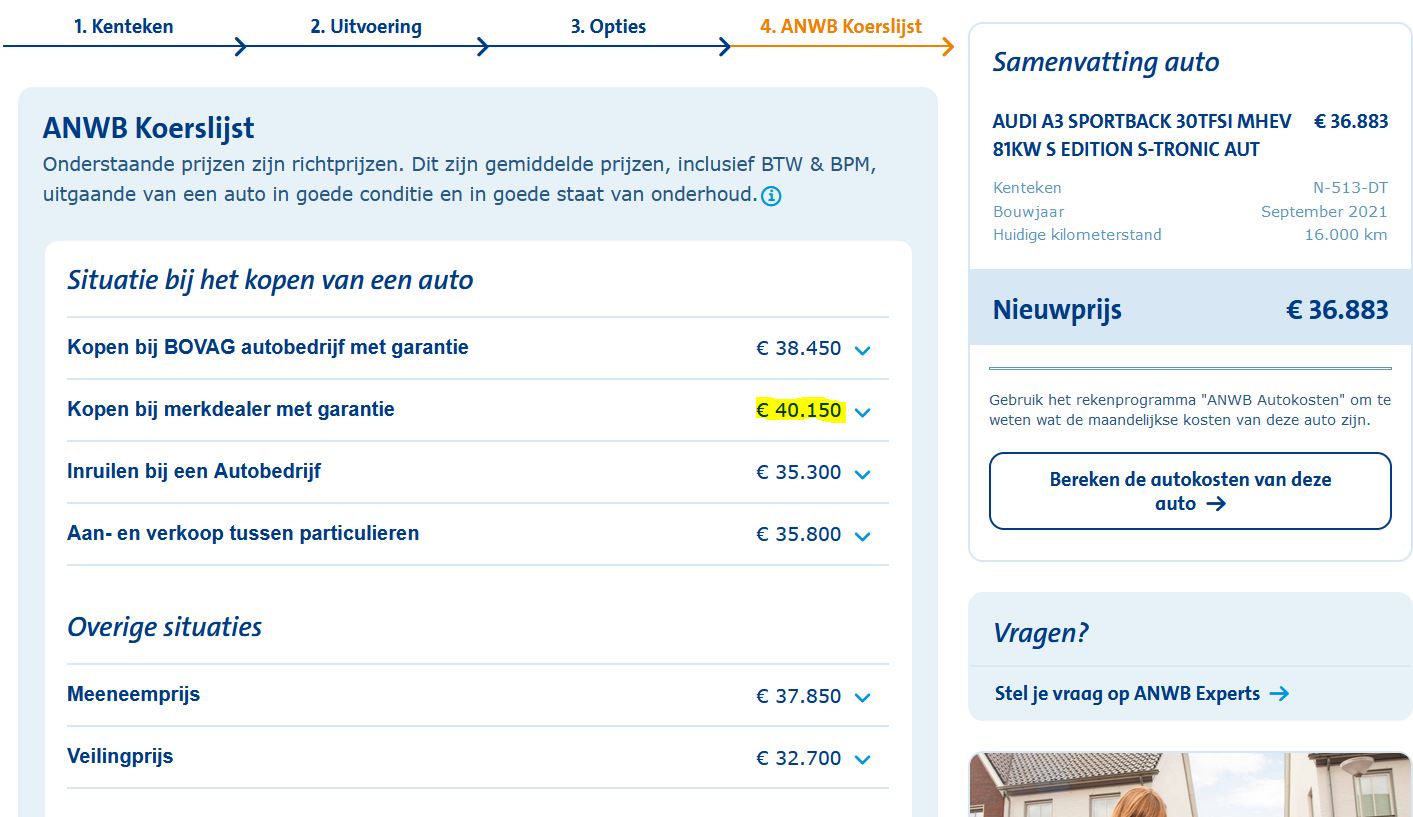This screenshot has height=817, width=1413.
Task: Expand the merkdealer met garantie chevron
Action: [863, 412]
